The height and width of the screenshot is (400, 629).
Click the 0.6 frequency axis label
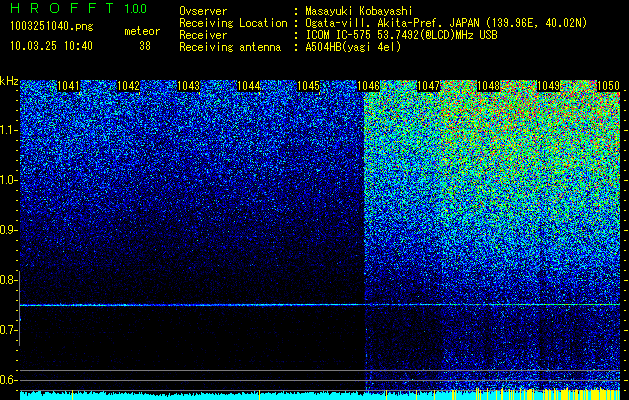[x=8, y=380]
